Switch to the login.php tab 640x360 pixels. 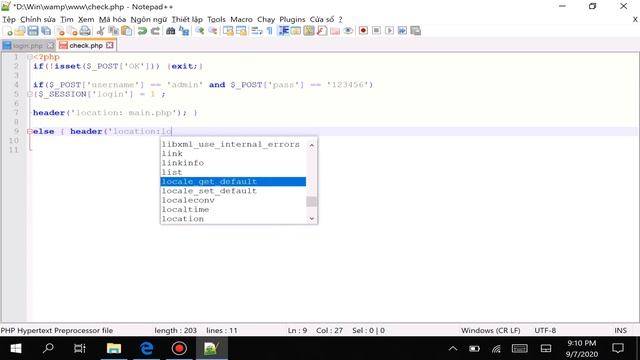(27, 45)
